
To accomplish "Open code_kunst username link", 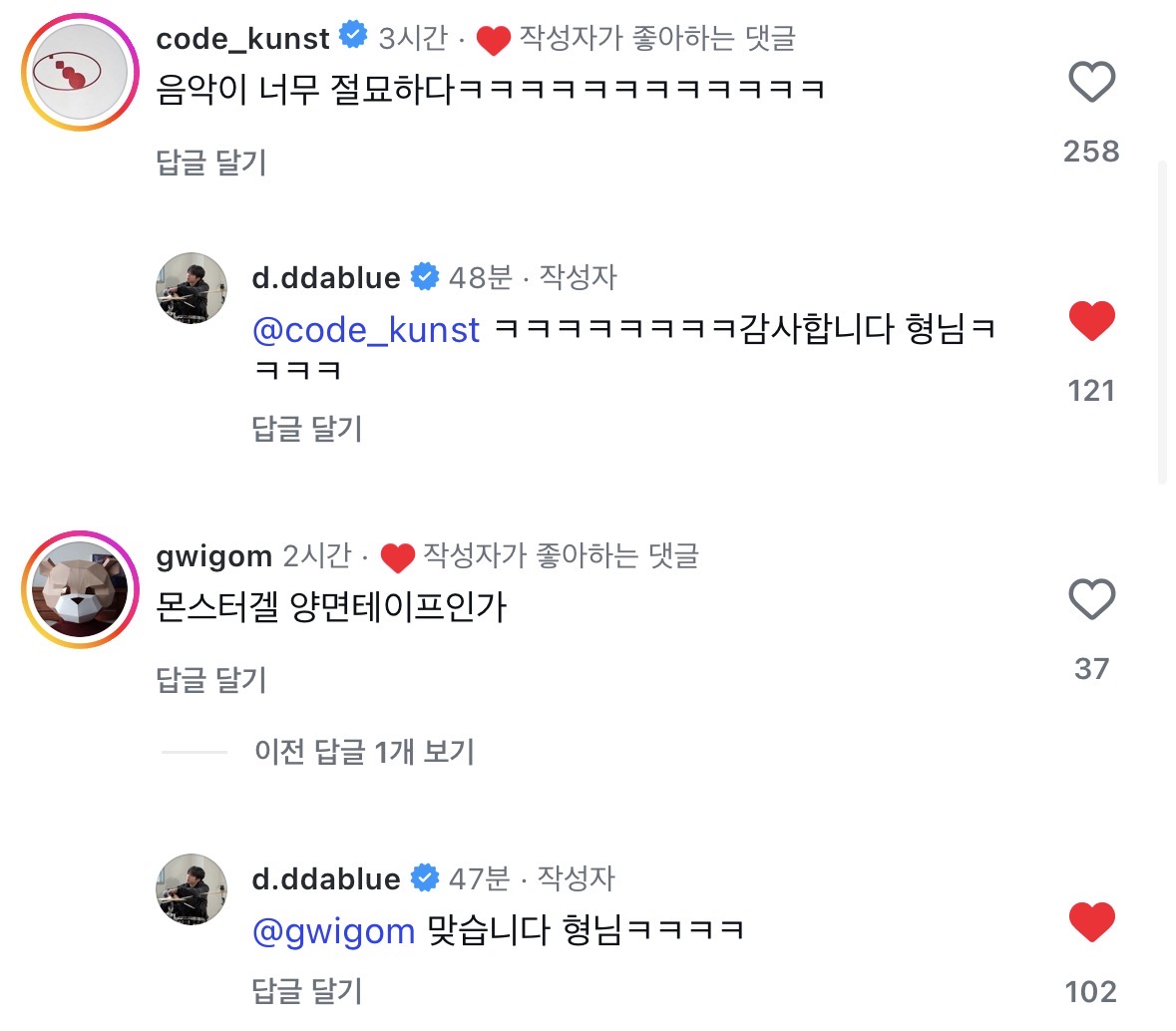I will [x=243, y=38].
